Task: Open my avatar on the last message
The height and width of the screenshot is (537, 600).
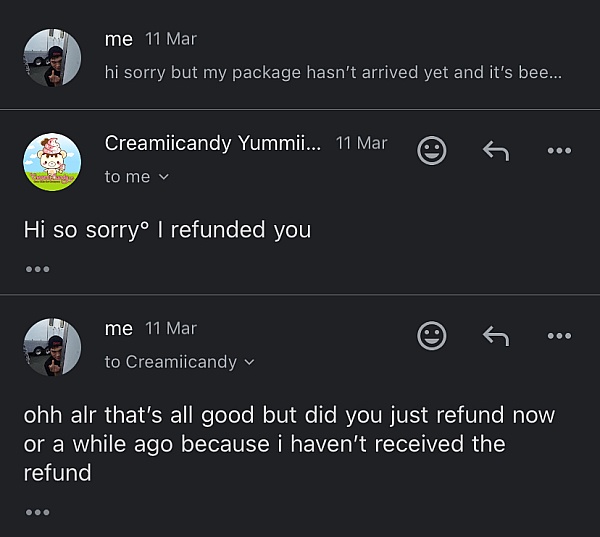Action: 52,346
